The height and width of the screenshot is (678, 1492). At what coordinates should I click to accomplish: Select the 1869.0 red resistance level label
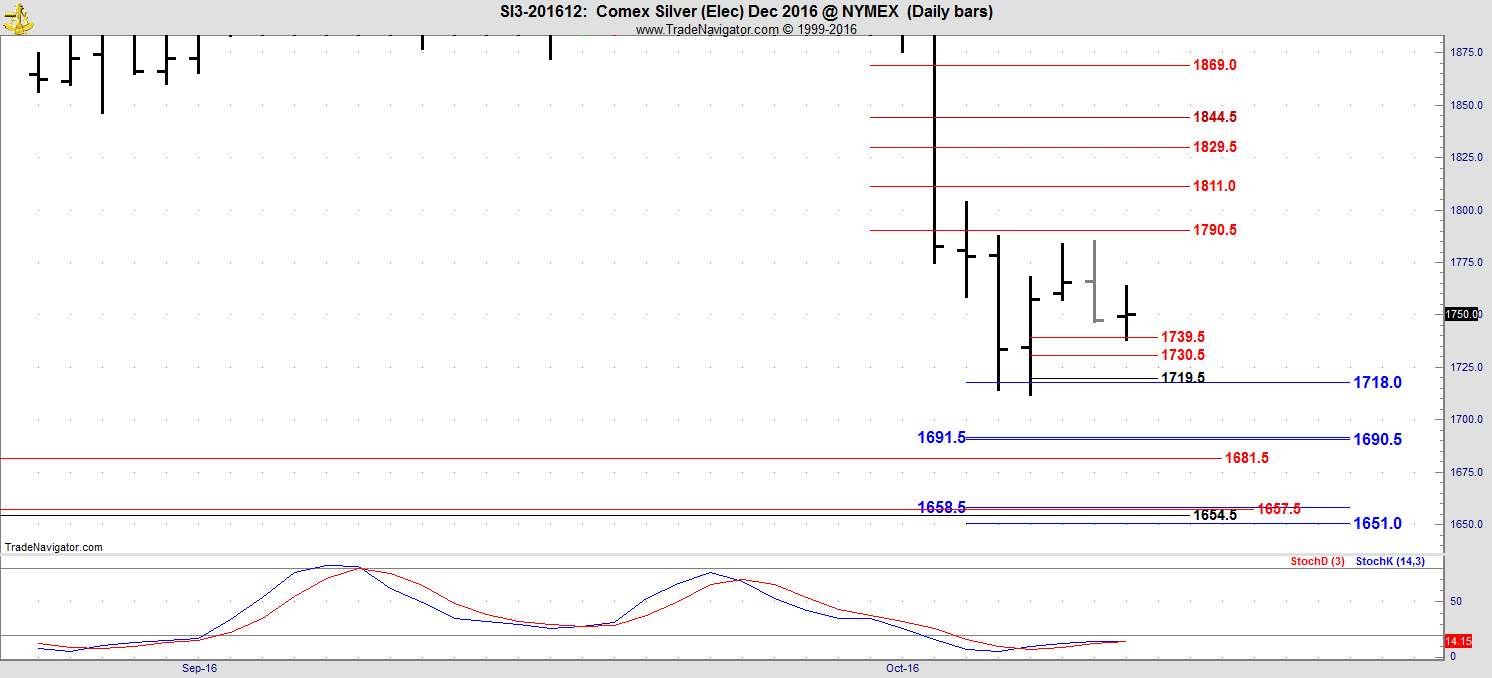point(1214,65)
